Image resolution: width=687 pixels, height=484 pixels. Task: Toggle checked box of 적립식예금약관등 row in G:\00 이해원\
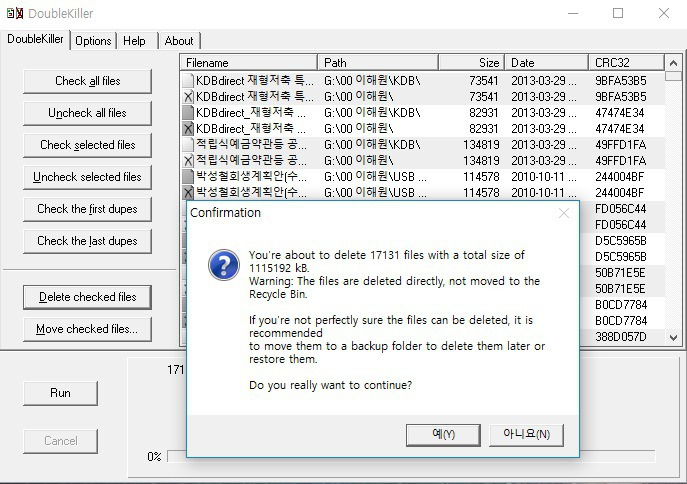pos(188,161)
